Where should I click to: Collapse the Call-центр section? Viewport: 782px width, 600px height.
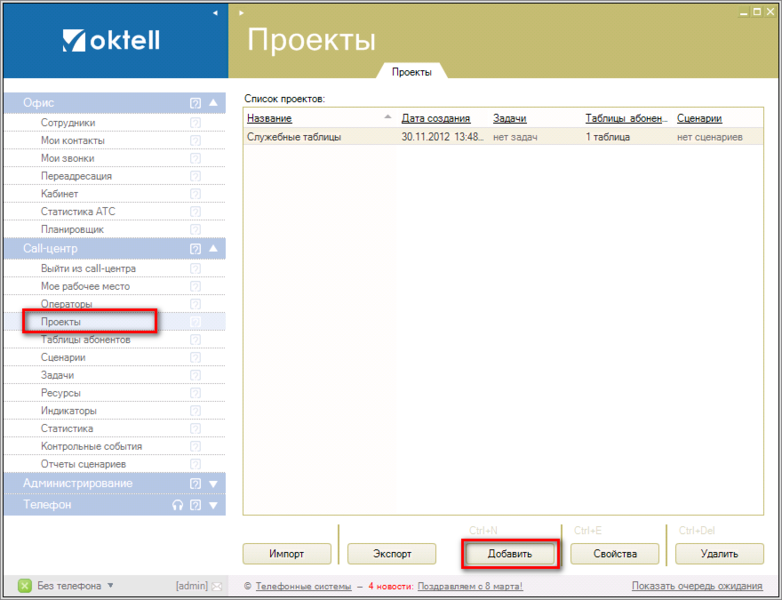coord(213,248)
